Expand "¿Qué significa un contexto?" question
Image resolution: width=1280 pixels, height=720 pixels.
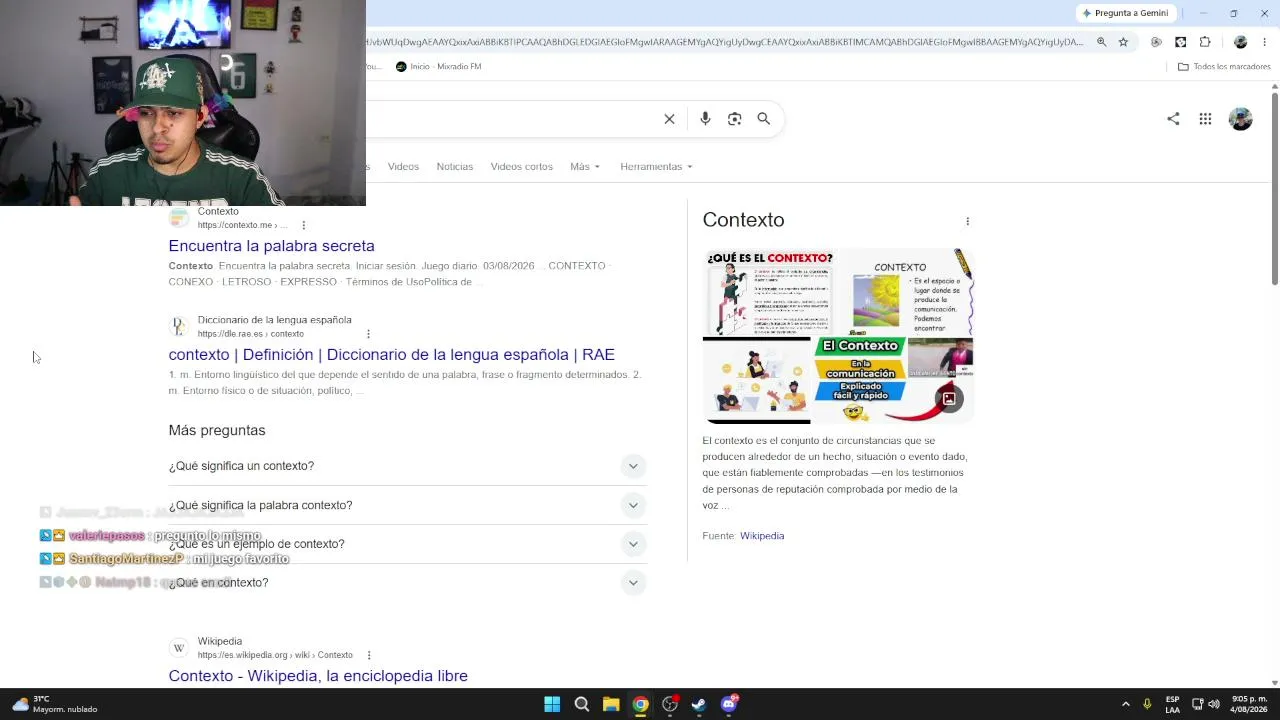[408, 466]
